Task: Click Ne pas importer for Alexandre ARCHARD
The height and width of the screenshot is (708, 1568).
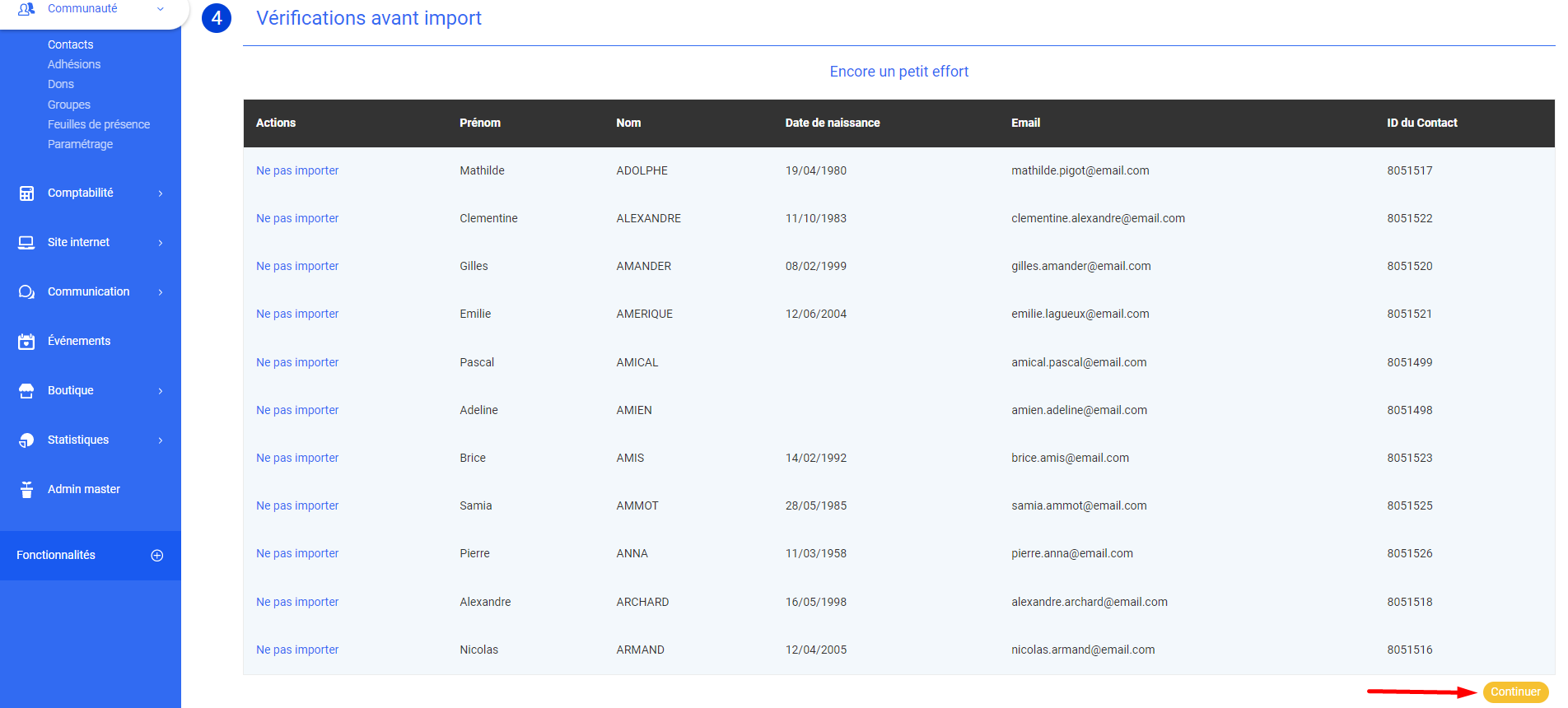Action: coord(297,602)
